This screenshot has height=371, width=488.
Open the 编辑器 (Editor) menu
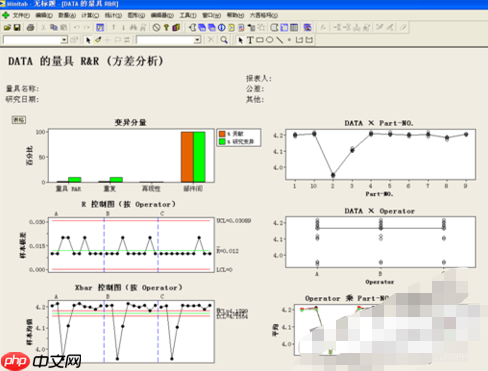(162, 15)
